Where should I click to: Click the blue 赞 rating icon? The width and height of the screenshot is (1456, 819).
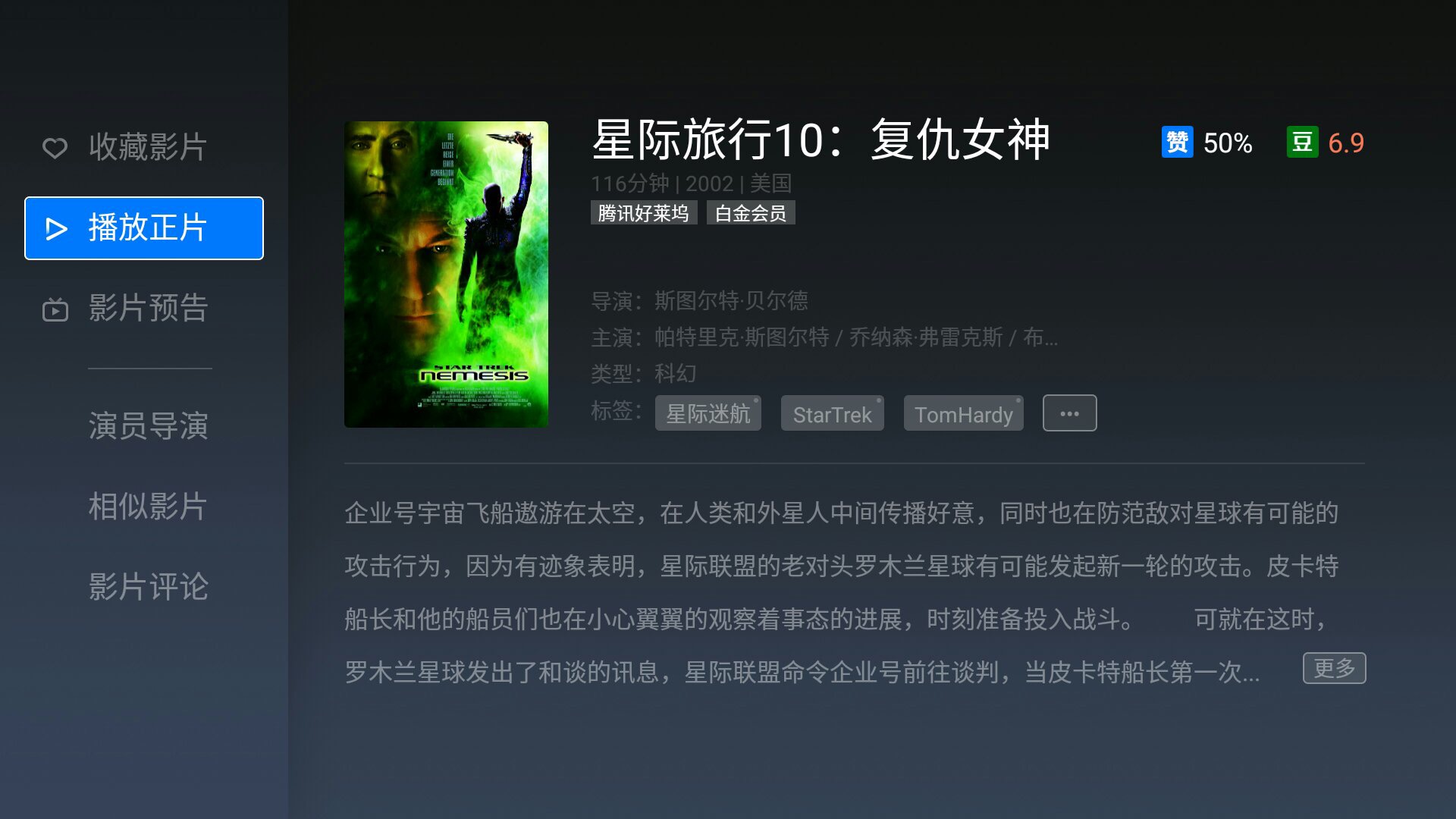coord(1177,143)
